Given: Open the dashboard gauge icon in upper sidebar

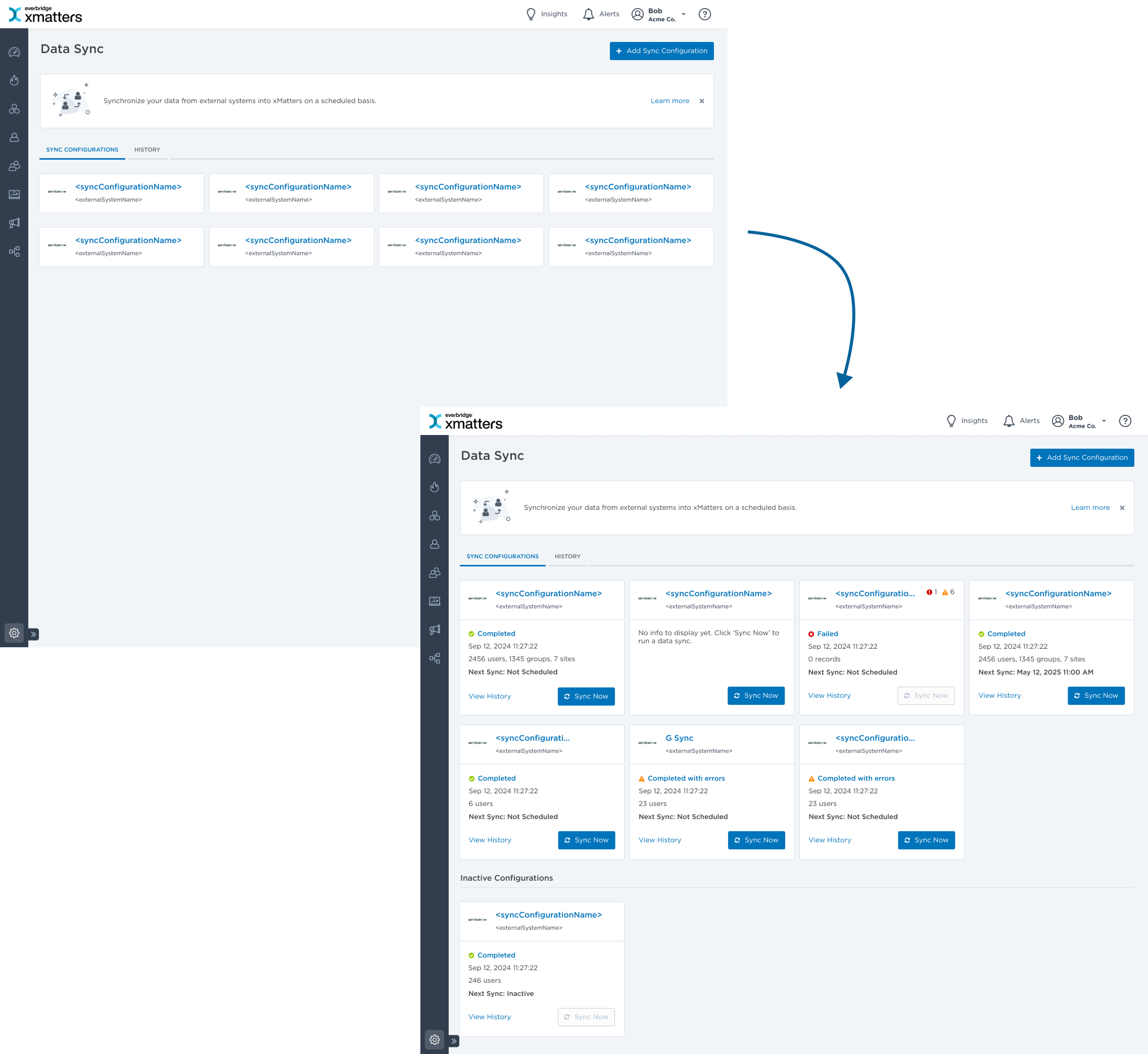Looking at the screenshot, I should coord(14,52).
